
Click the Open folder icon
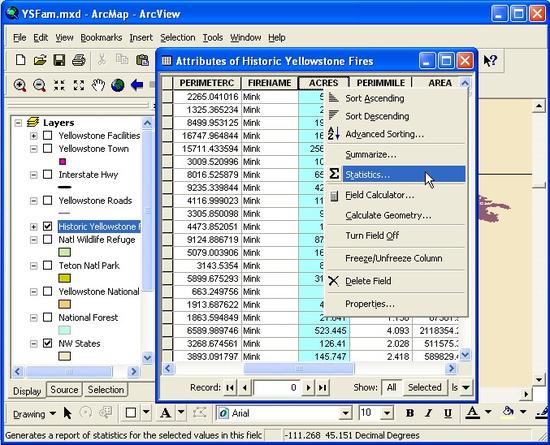(x=40, y=60)
